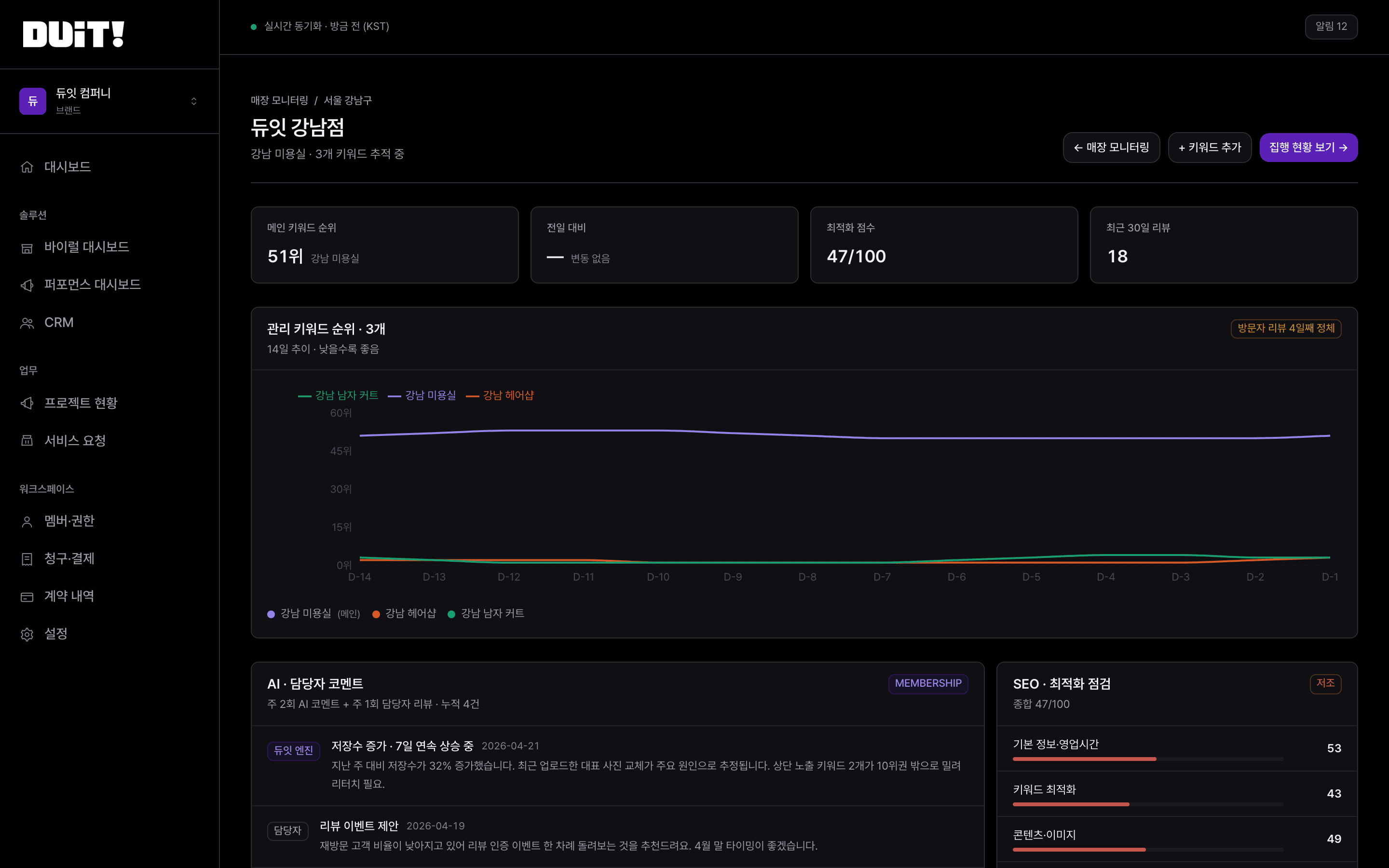Toggle 강남 미용실 in chart top legend

point(422,395)
